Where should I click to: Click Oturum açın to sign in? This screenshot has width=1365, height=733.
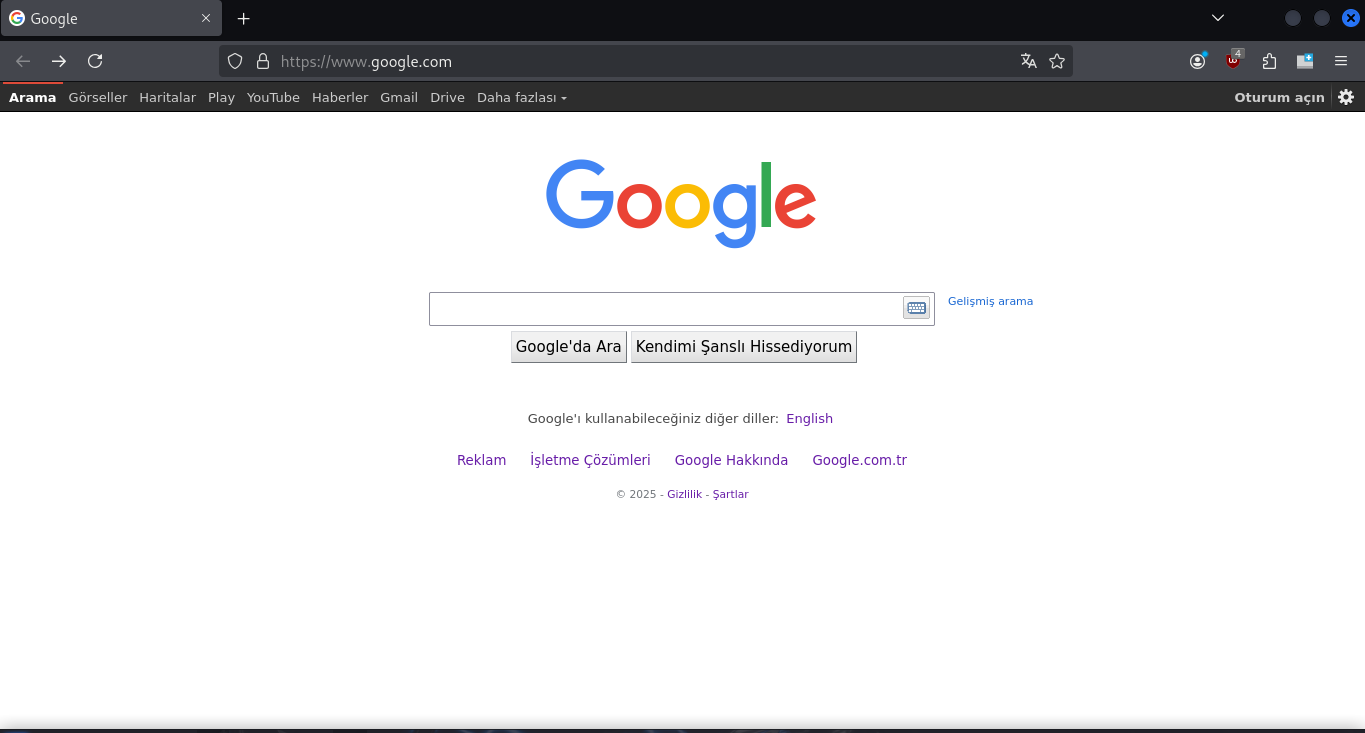click(x=1279, y=97)
